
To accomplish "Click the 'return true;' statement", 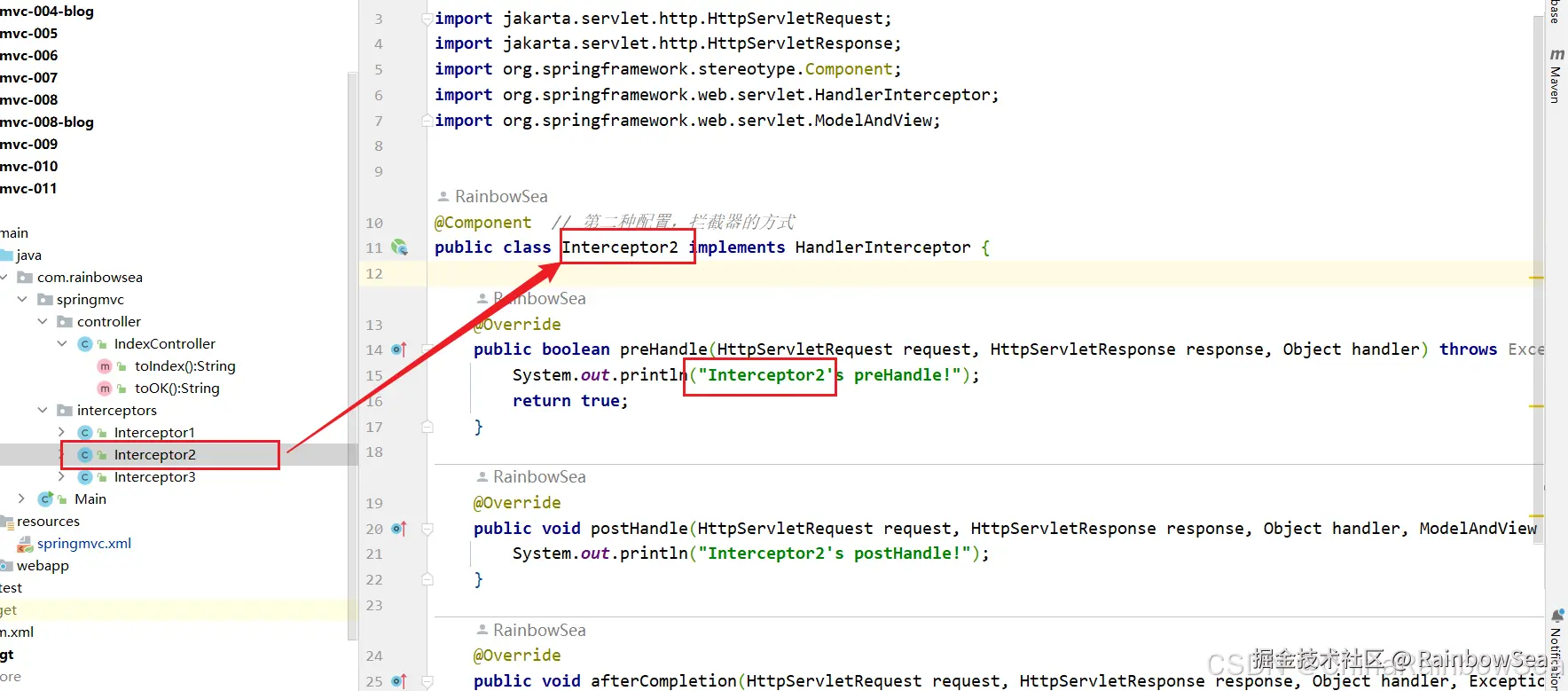I will pos(570,401).
